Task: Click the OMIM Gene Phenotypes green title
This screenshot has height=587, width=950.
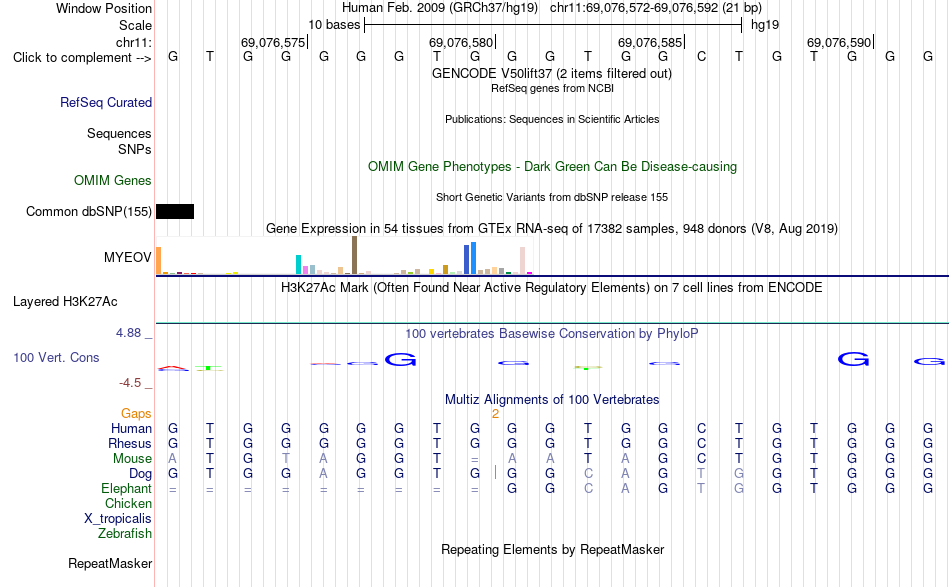Action: (553, 167)
